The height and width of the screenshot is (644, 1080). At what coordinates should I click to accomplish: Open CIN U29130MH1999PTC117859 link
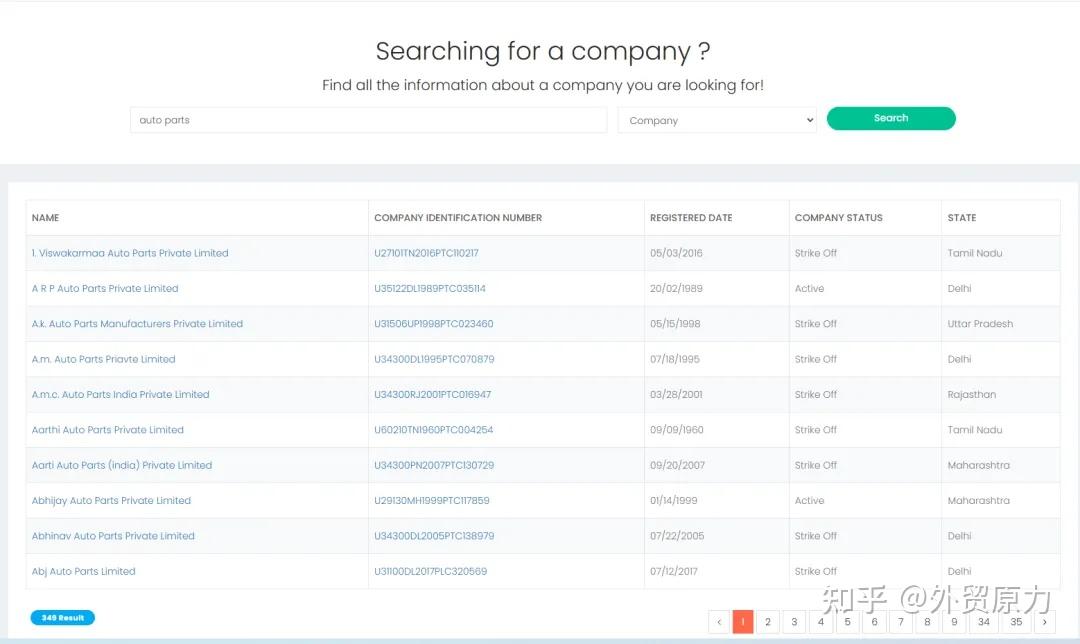tap(432, 501)
